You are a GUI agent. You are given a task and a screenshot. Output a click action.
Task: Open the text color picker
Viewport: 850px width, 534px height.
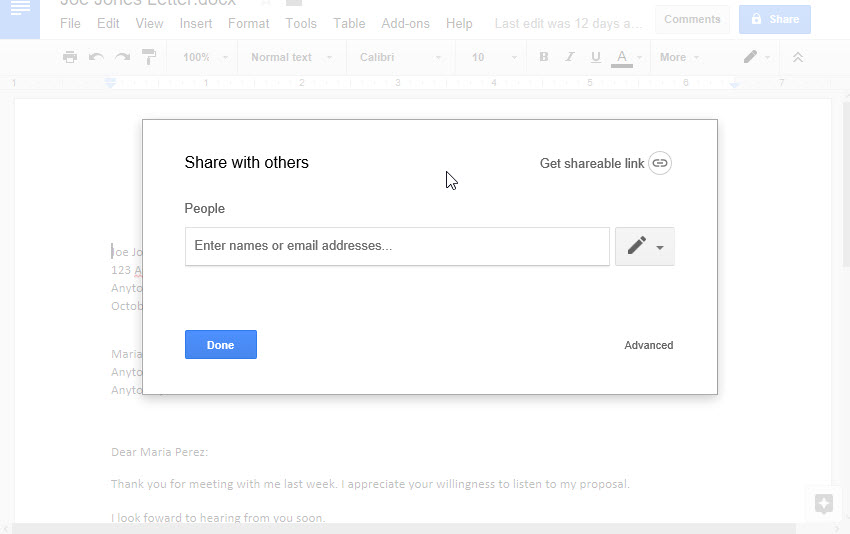click(622, 57)
